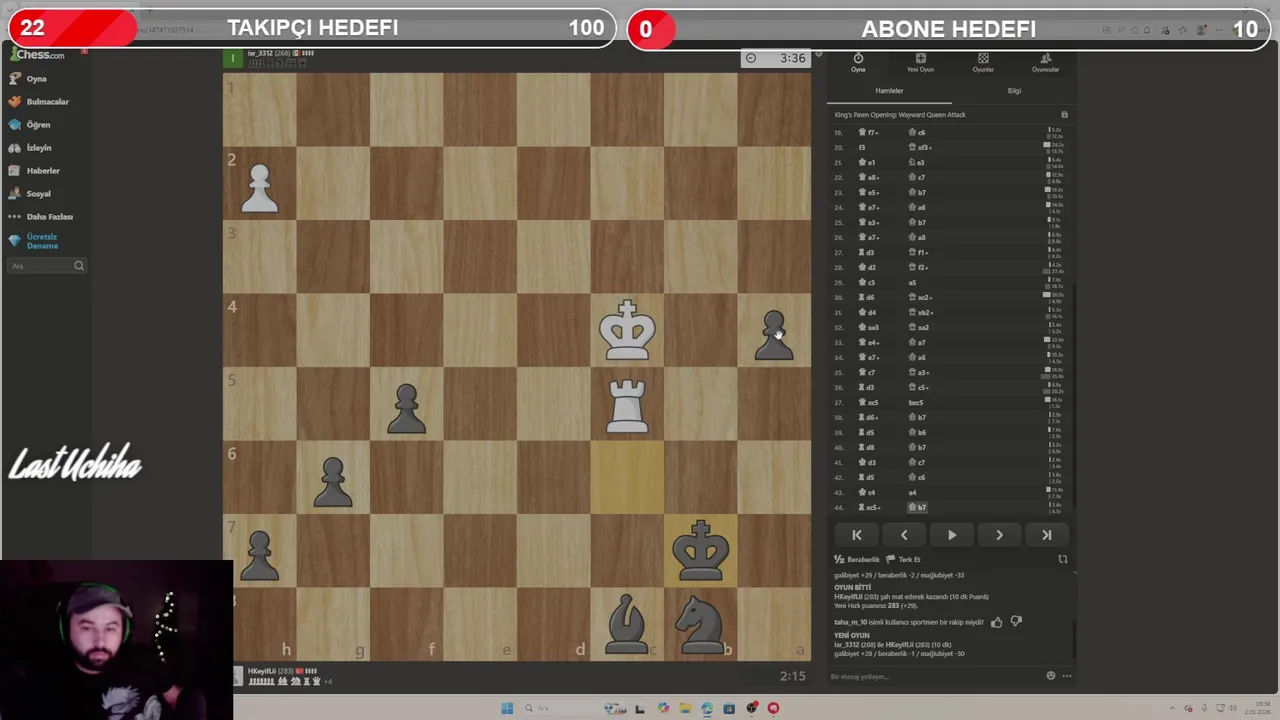This screenshot has height=720, width=1280.
Task: Open chat options three-dot menu
Action: [x=1066, y=676]
